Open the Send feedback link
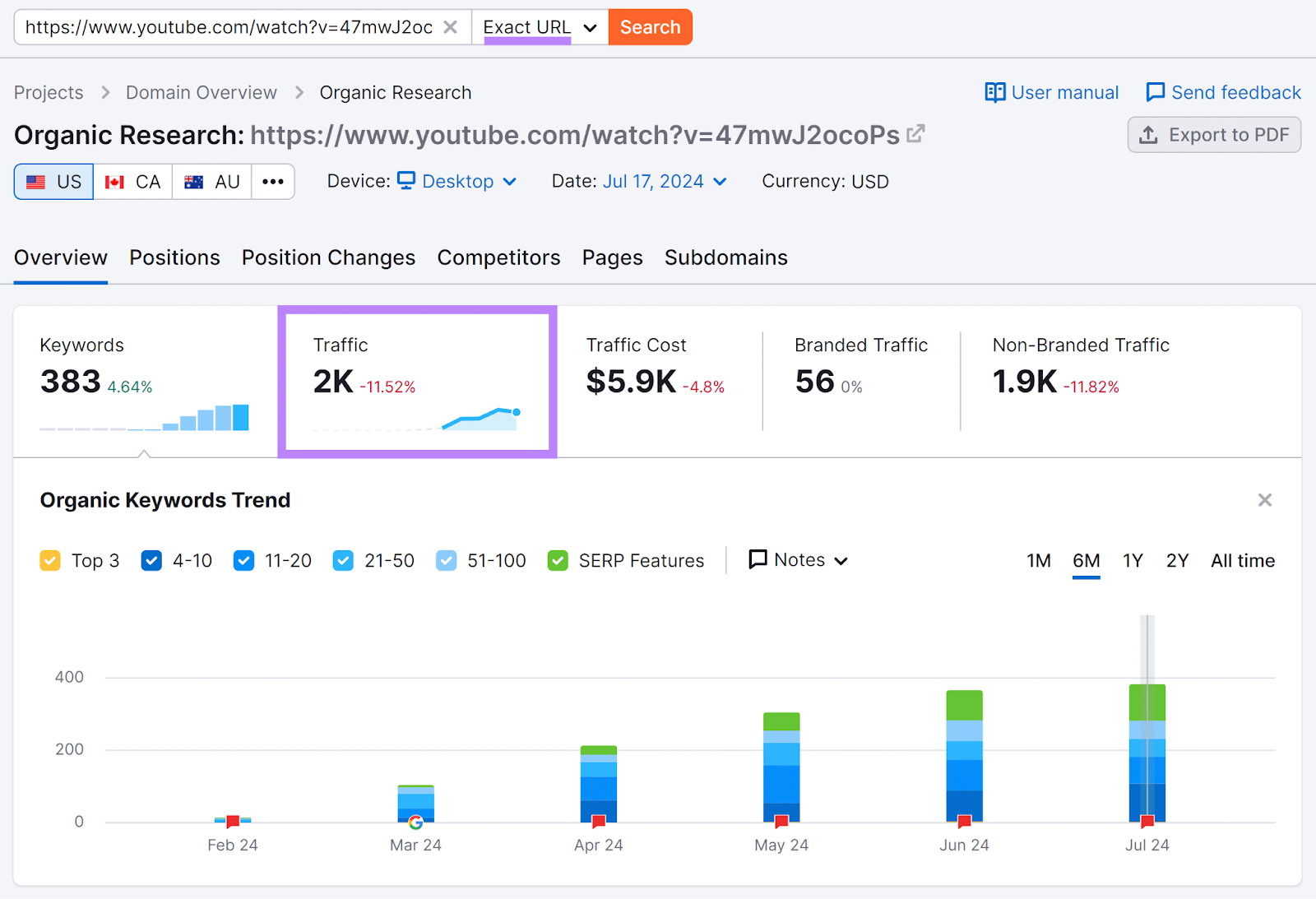 1223,92
